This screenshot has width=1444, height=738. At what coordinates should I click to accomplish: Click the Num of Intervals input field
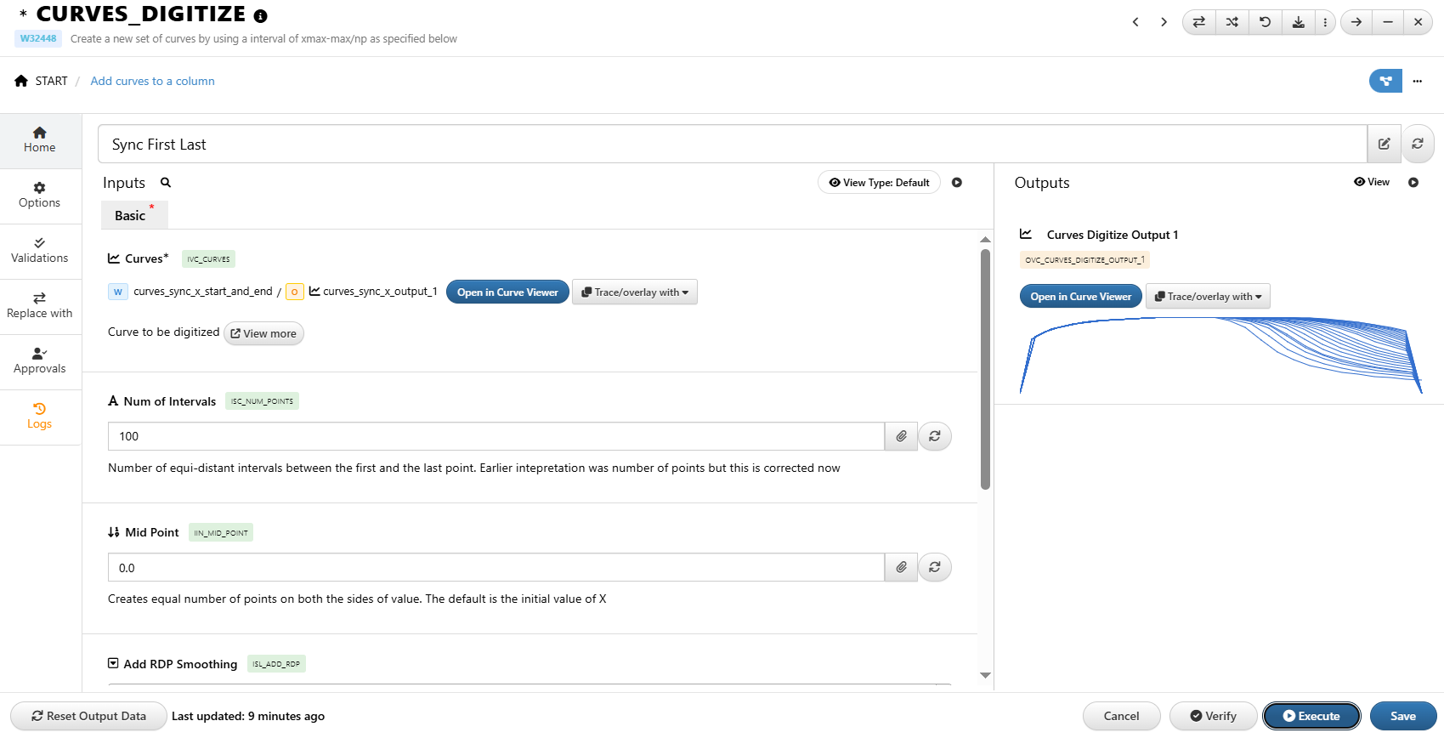coord(495,436)
